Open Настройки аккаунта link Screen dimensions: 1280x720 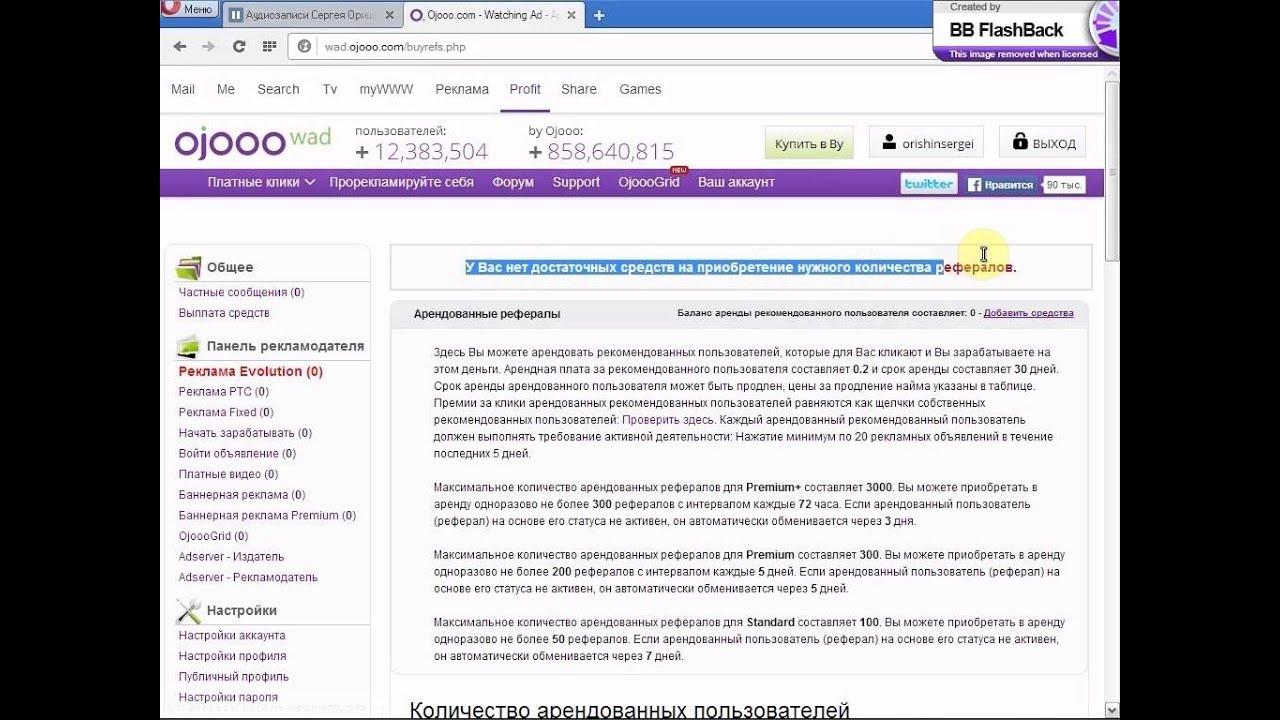pyautogui.click(x=232, y=635)
